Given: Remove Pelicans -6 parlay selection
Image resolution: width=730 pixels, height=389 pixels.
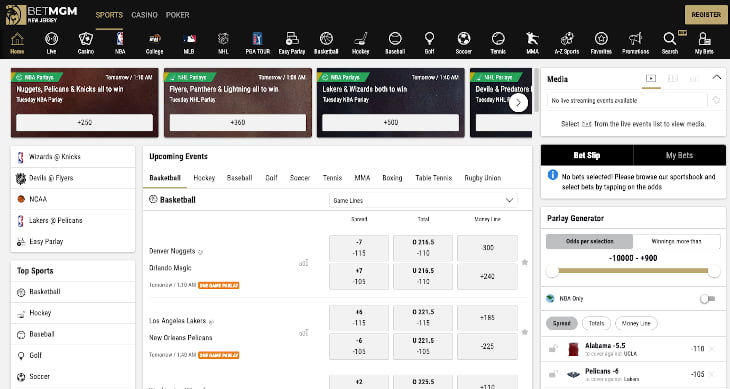Looking at the screenshot, I should (x=712, y=374).
